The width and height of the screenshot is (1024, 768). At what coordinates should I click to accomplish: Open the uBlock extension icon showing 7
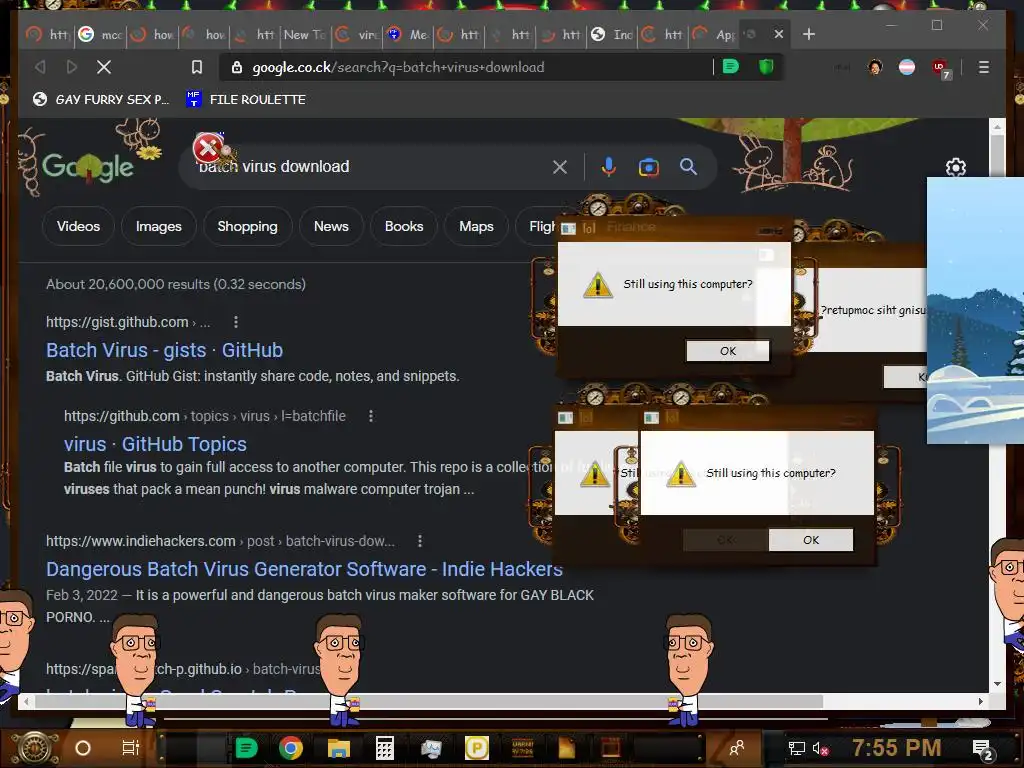pos(941,68)
